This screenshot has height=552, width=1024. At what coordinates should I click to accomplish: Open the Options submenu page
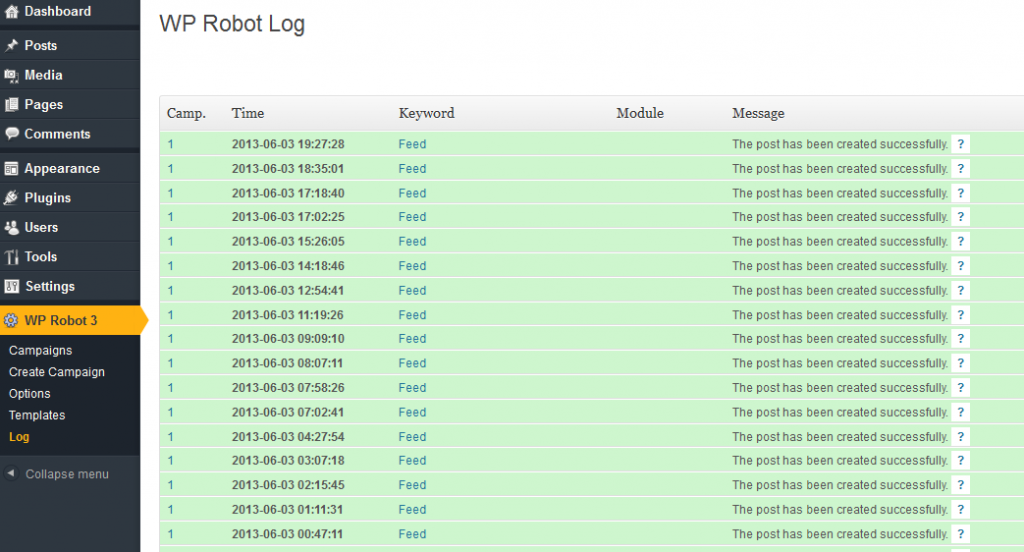point(29,394)
